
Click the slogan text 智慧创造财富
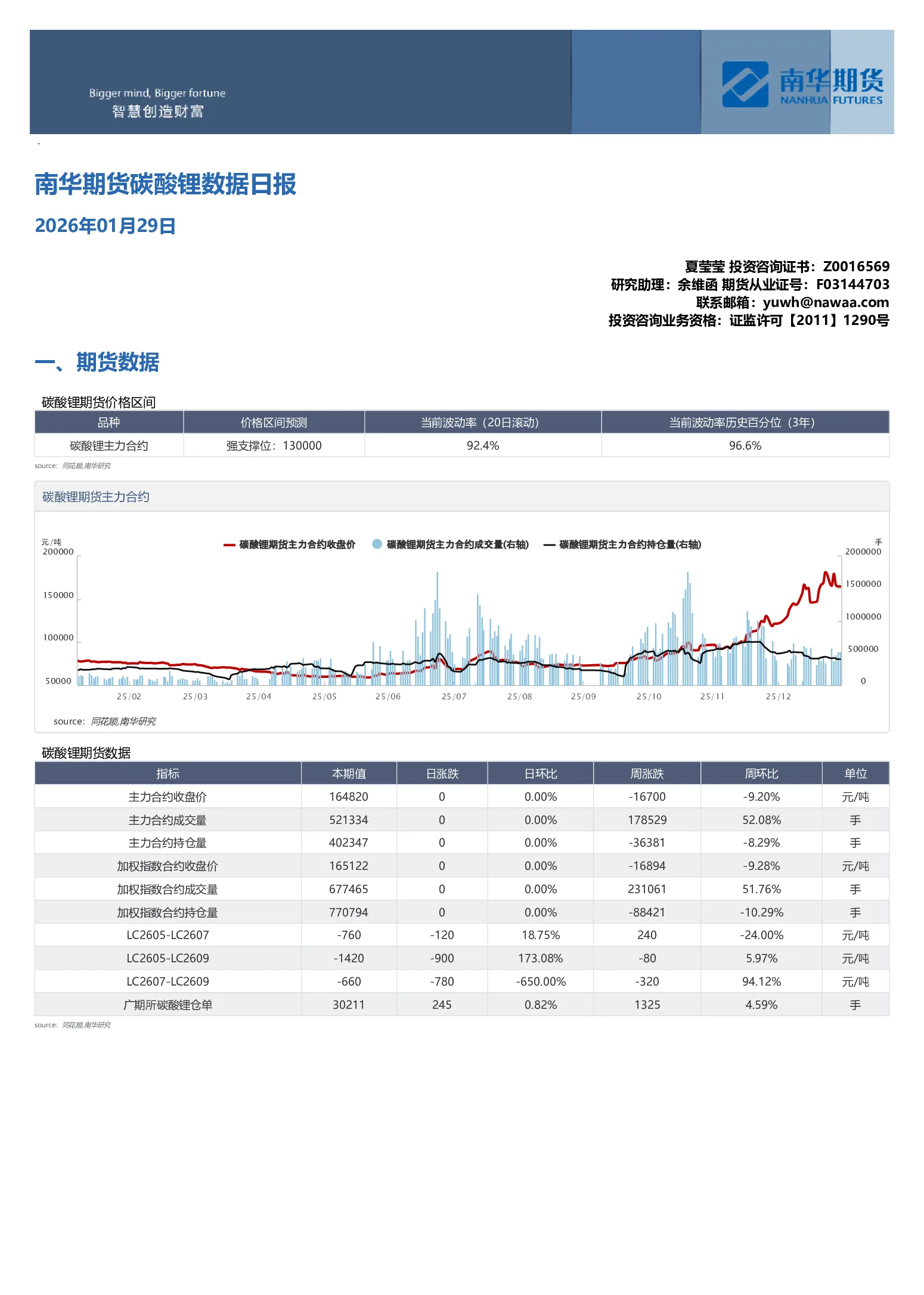[158, 111]
